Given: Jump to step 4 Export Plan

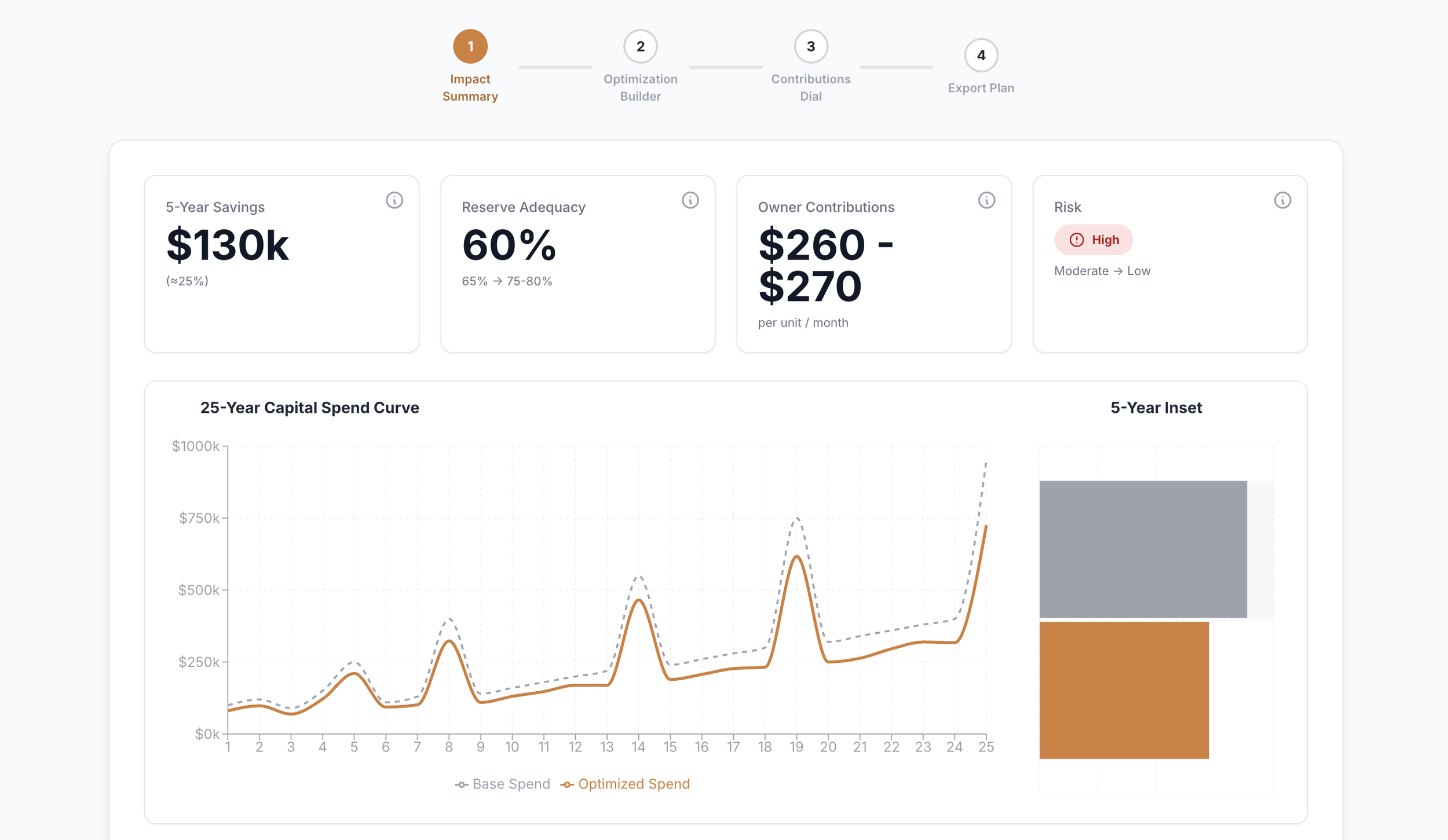Looking at the screenshot, I should [x=981, y=56].
